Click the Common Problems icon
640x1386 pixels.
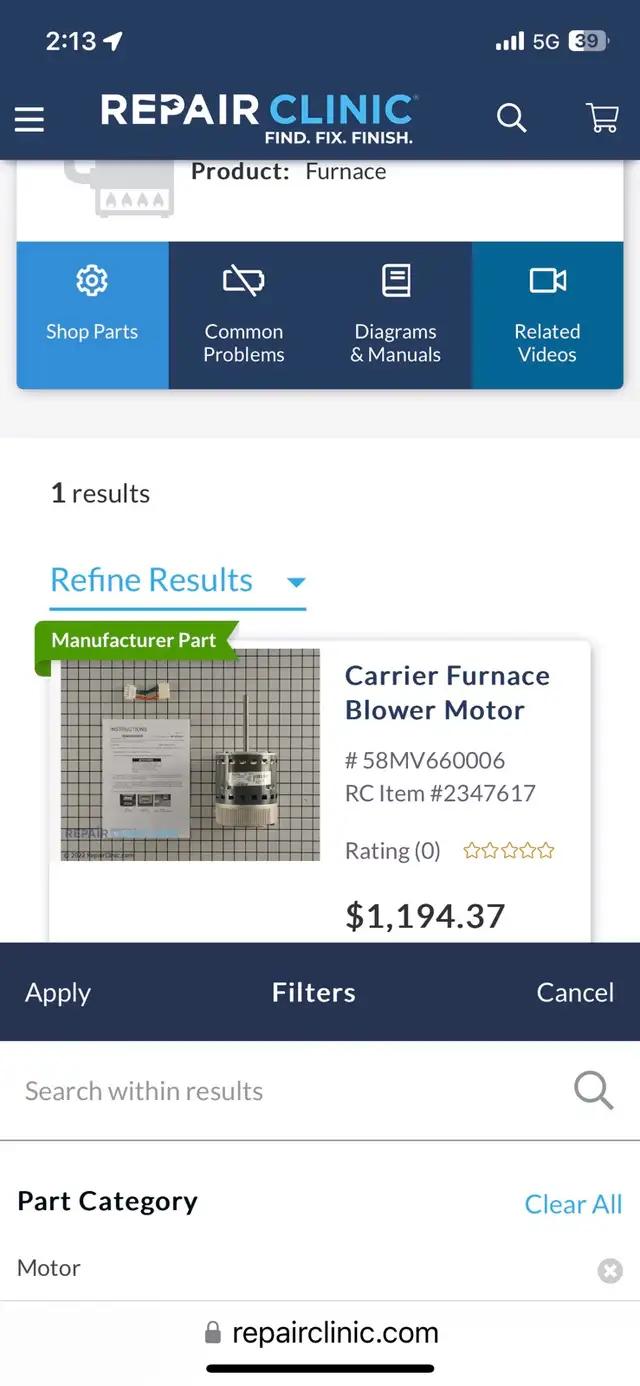point(244,281)
